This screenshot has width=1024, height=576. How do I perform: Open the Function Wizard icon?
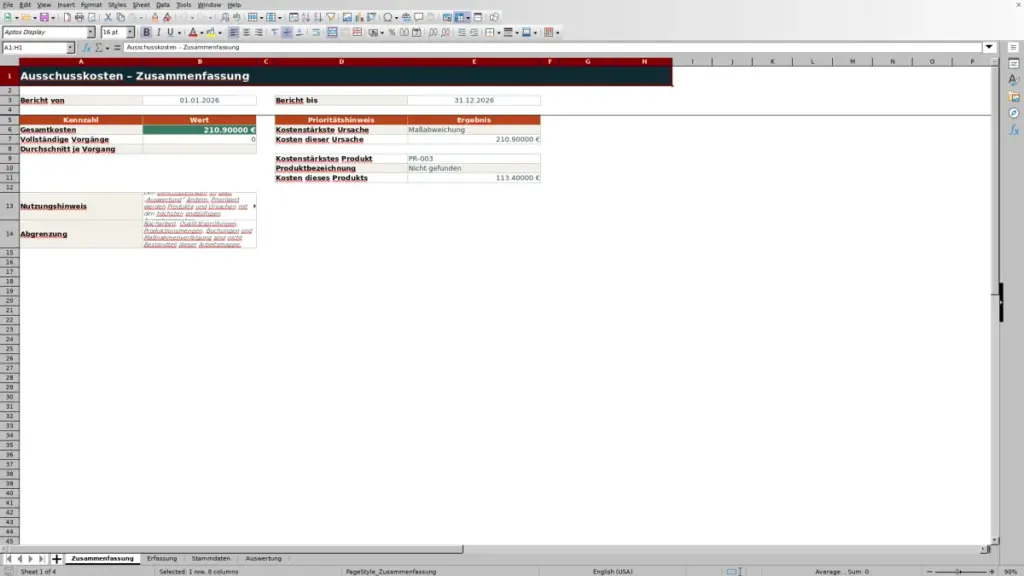point(86,48)
